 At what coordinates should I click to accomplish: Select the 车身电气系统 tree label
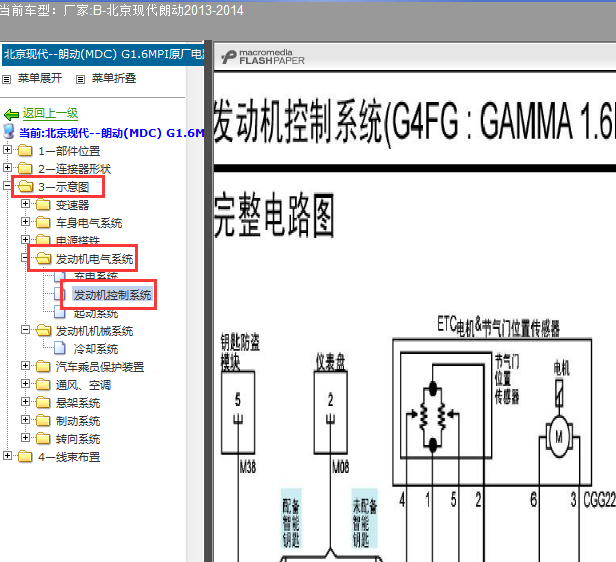pos(89,223)
